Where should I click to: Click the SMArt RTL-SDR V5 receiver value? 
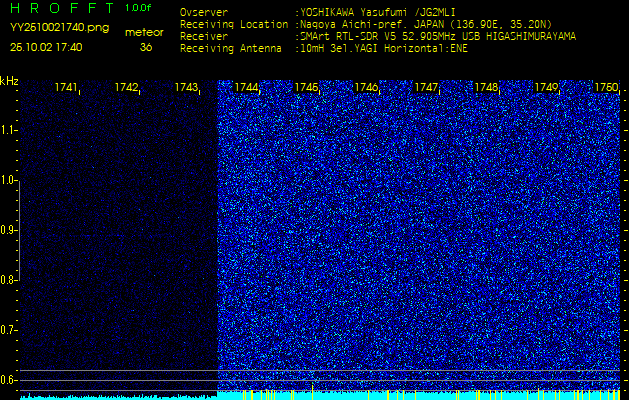point(438,37)
